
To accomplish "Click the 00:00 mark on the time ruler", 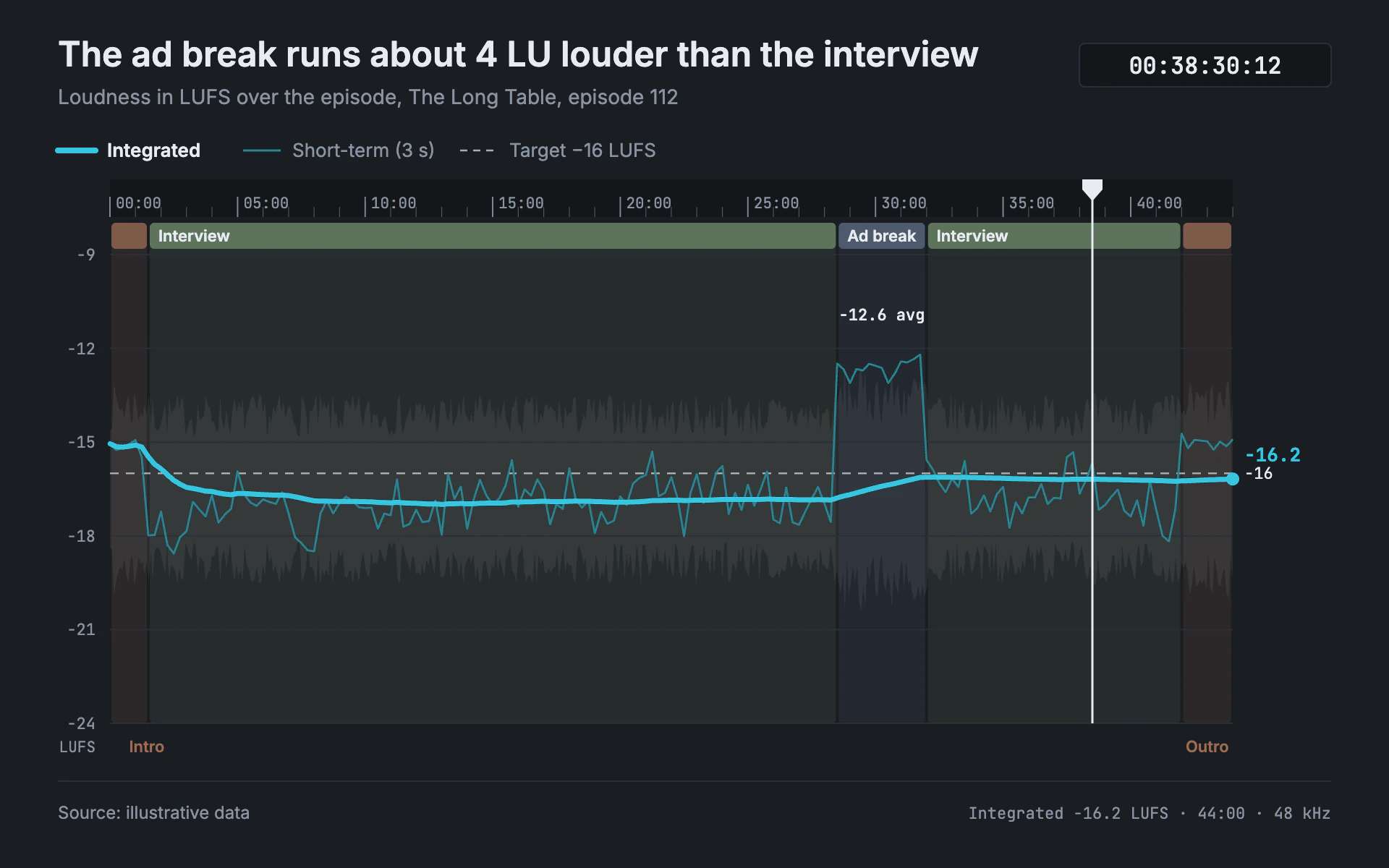I will click(x=138, y=203).
